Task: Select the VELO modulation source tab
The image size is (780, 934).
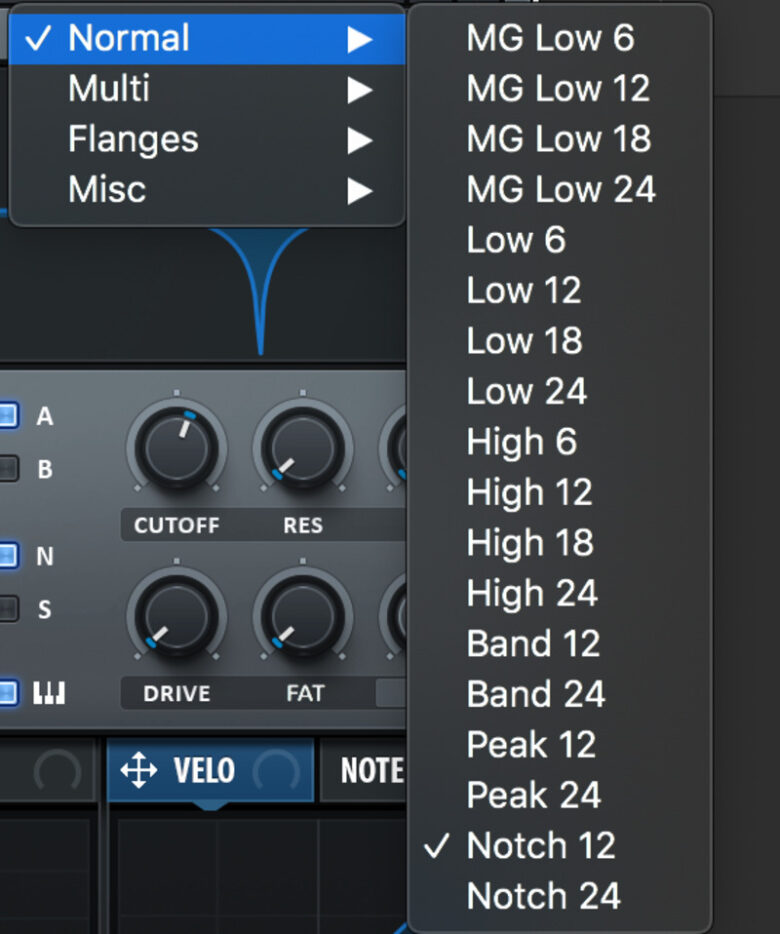Action: click(210, 770)
